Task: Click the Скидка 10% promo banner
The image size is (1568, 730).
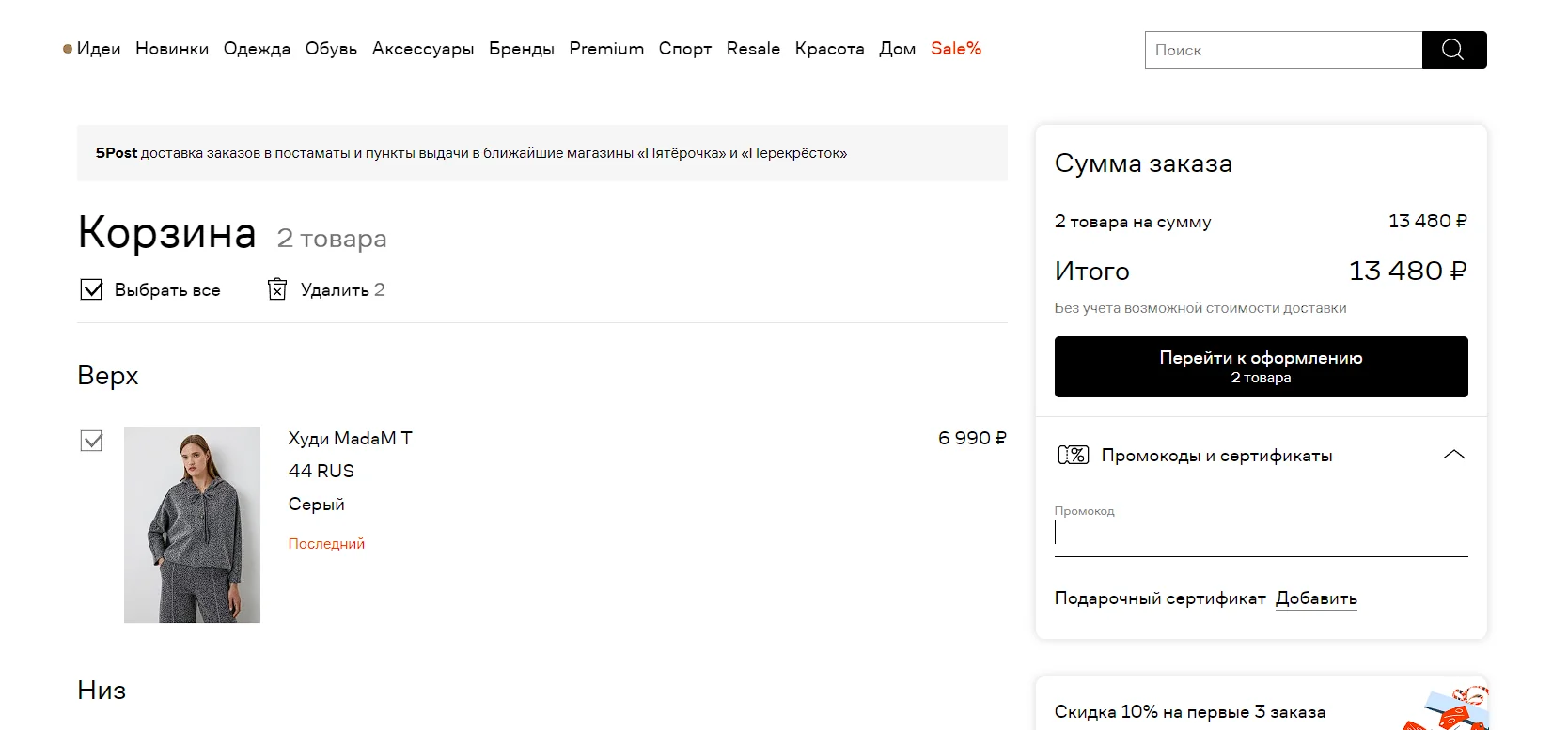Action: click(1261, 704)
